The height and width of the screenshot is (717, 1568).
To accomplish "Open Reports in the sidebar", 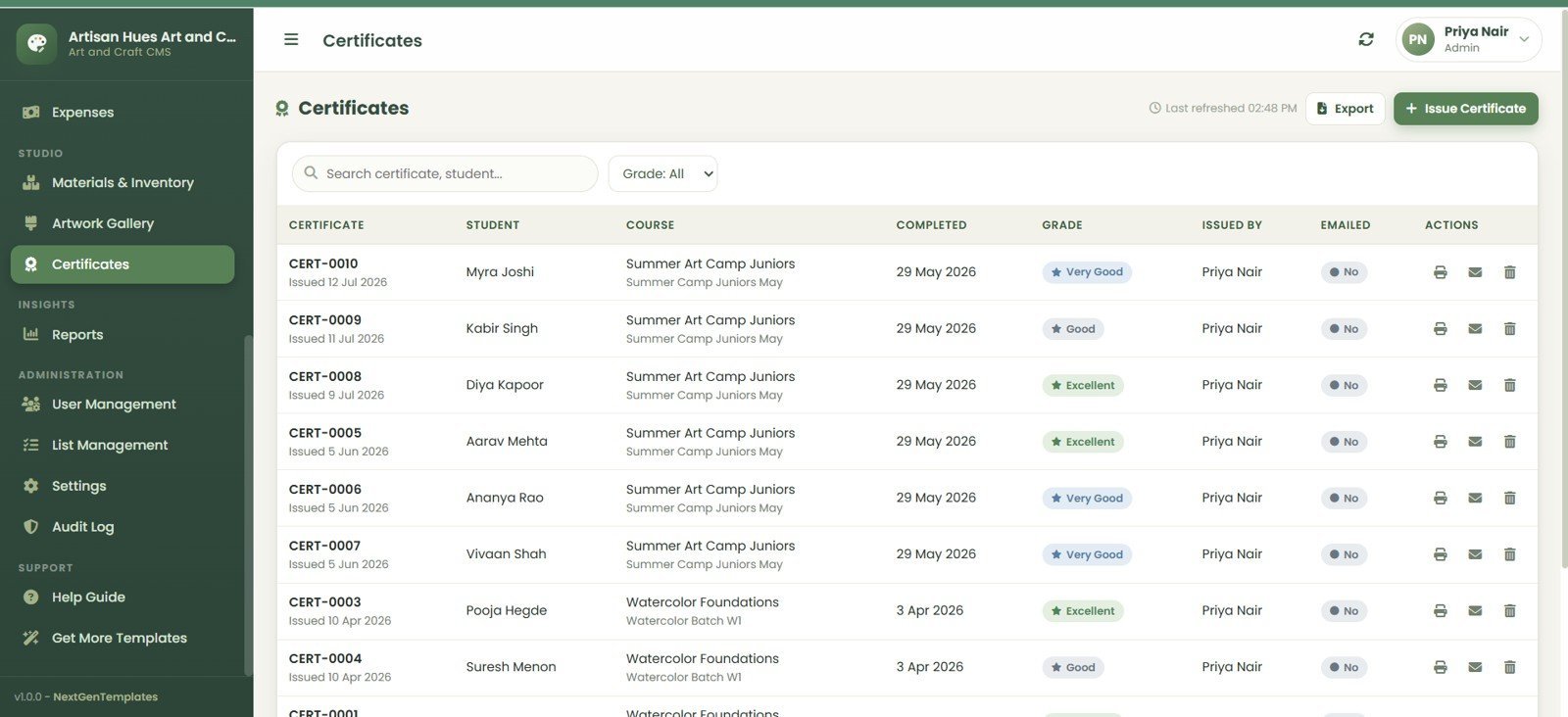I will tap(122, 334).
